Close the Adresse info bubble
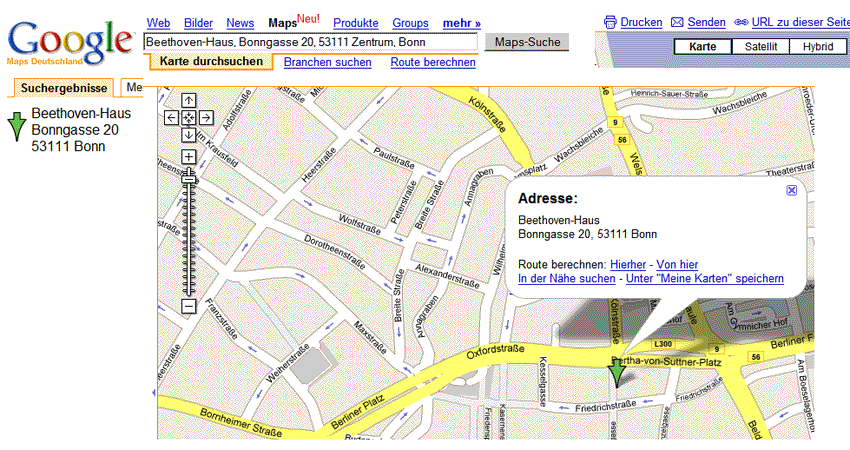Viewport: 850px width, 450px height. point(791,190)
